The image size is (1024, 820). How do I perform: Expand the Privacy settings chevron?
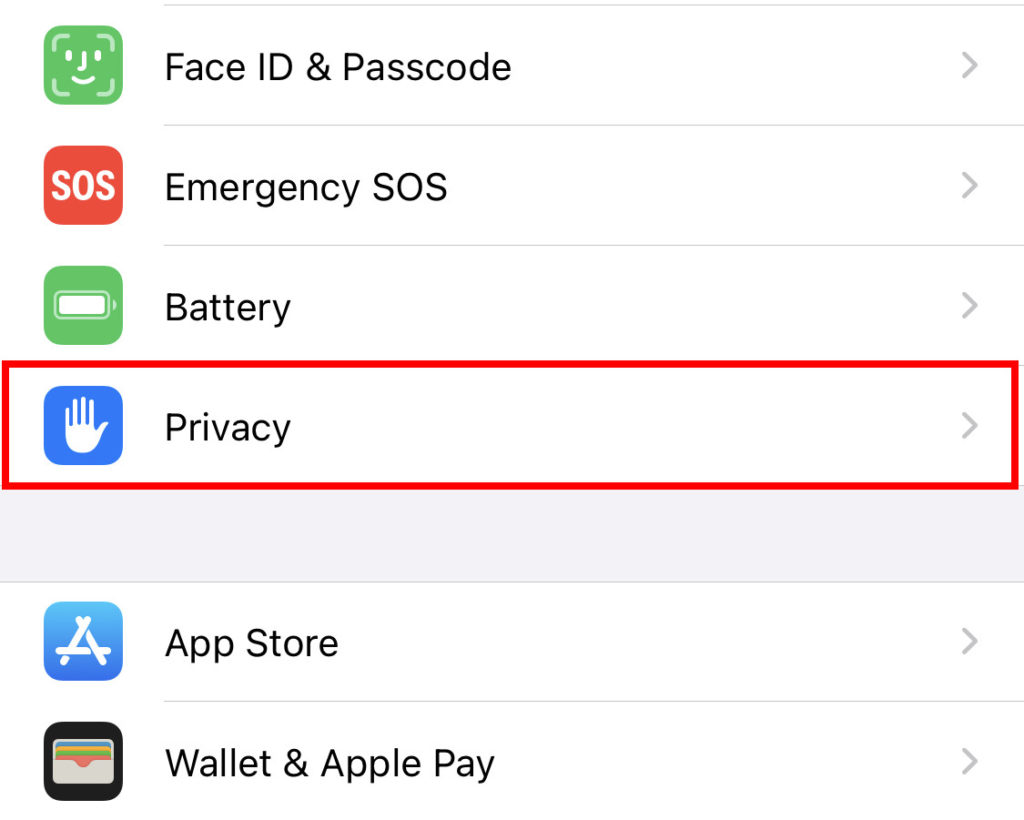(x=969, y=426)
